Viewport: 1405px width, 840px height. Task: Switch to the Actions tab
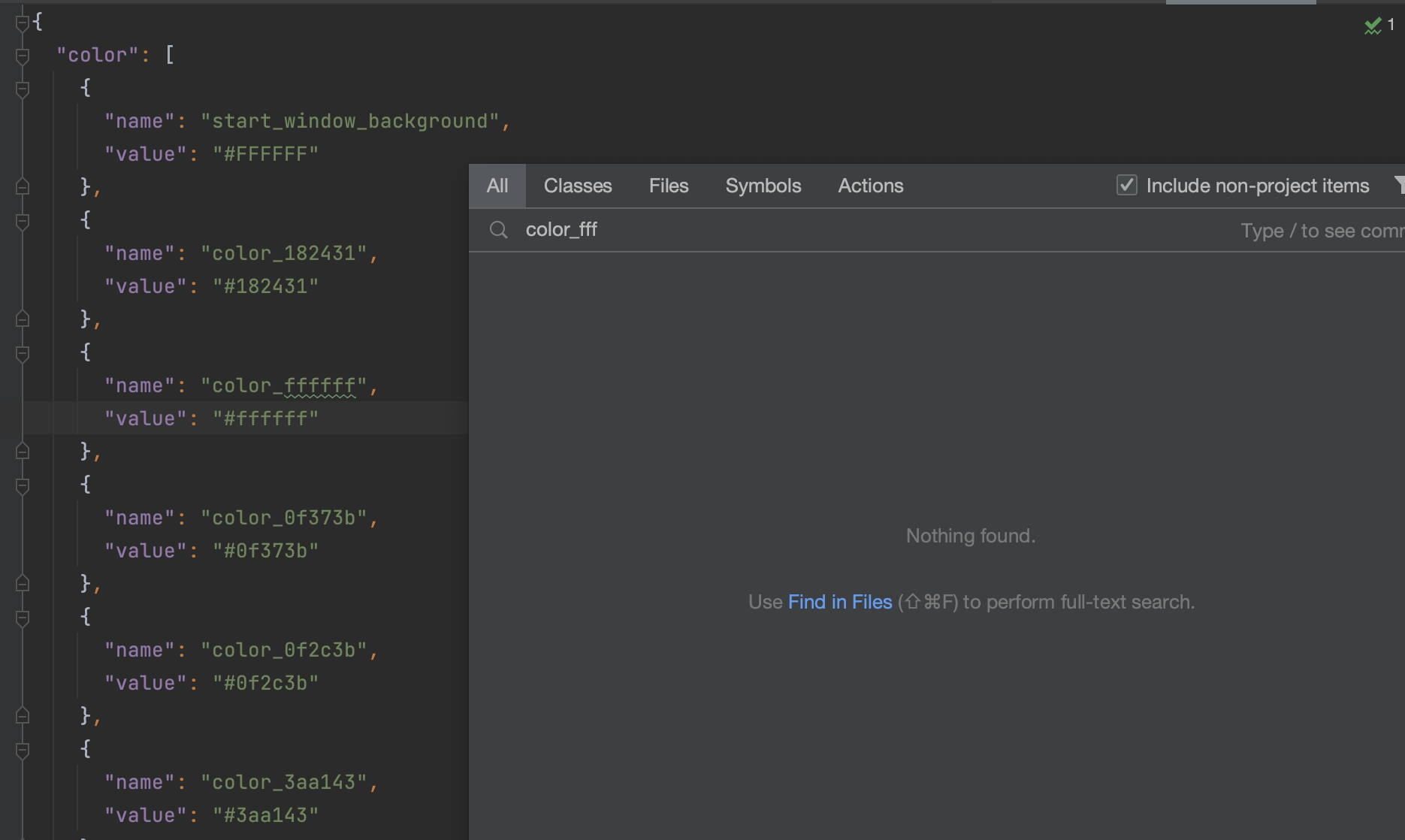tap(871, 186)
